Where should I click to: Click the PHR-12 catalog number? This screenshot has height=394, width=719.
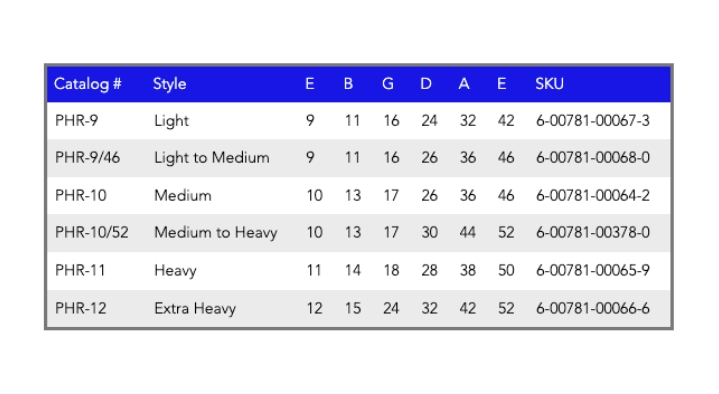(x=81, y=308)
